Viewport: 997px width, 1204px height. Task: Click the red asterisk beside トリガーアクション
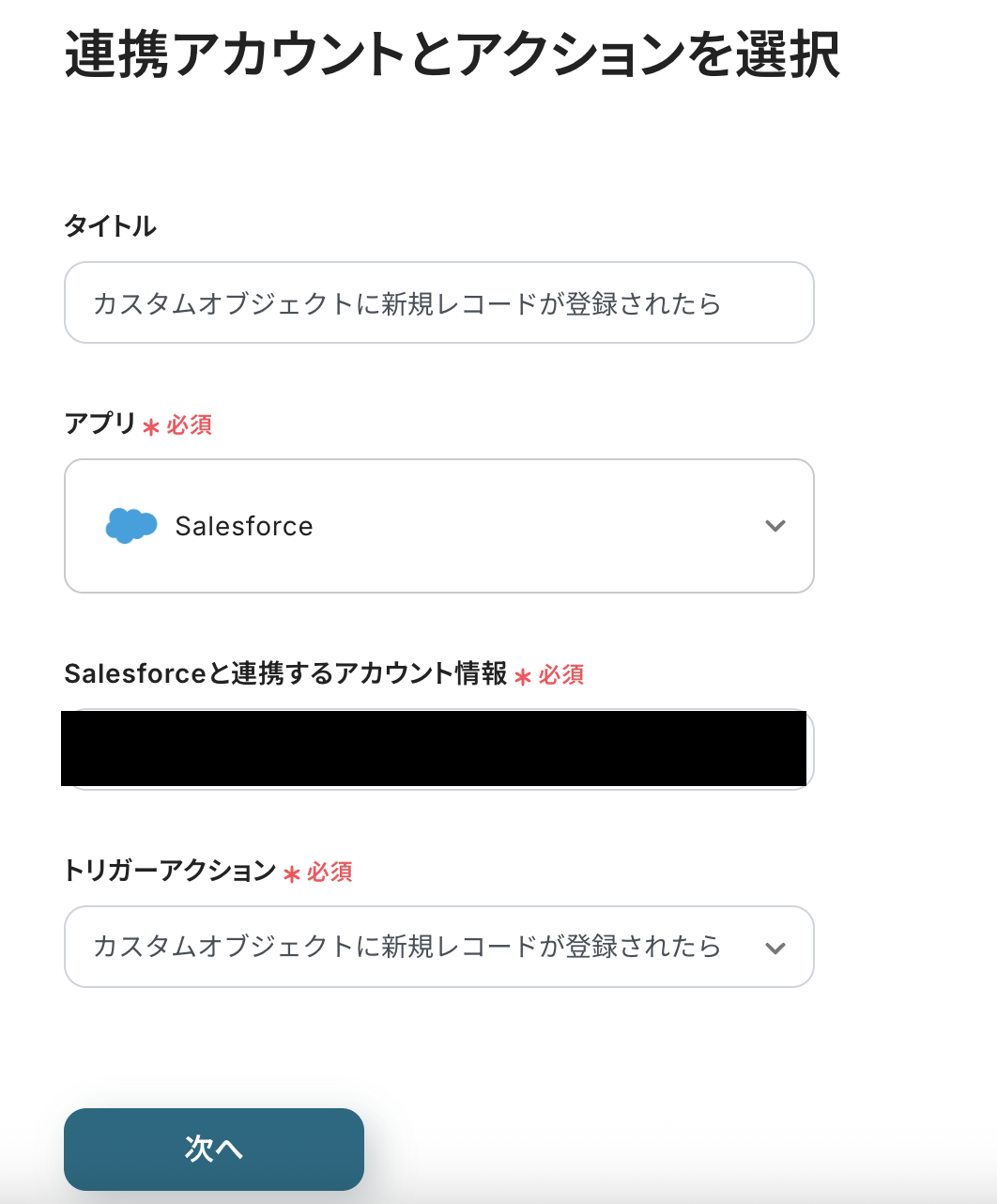[x=292, y=874]
